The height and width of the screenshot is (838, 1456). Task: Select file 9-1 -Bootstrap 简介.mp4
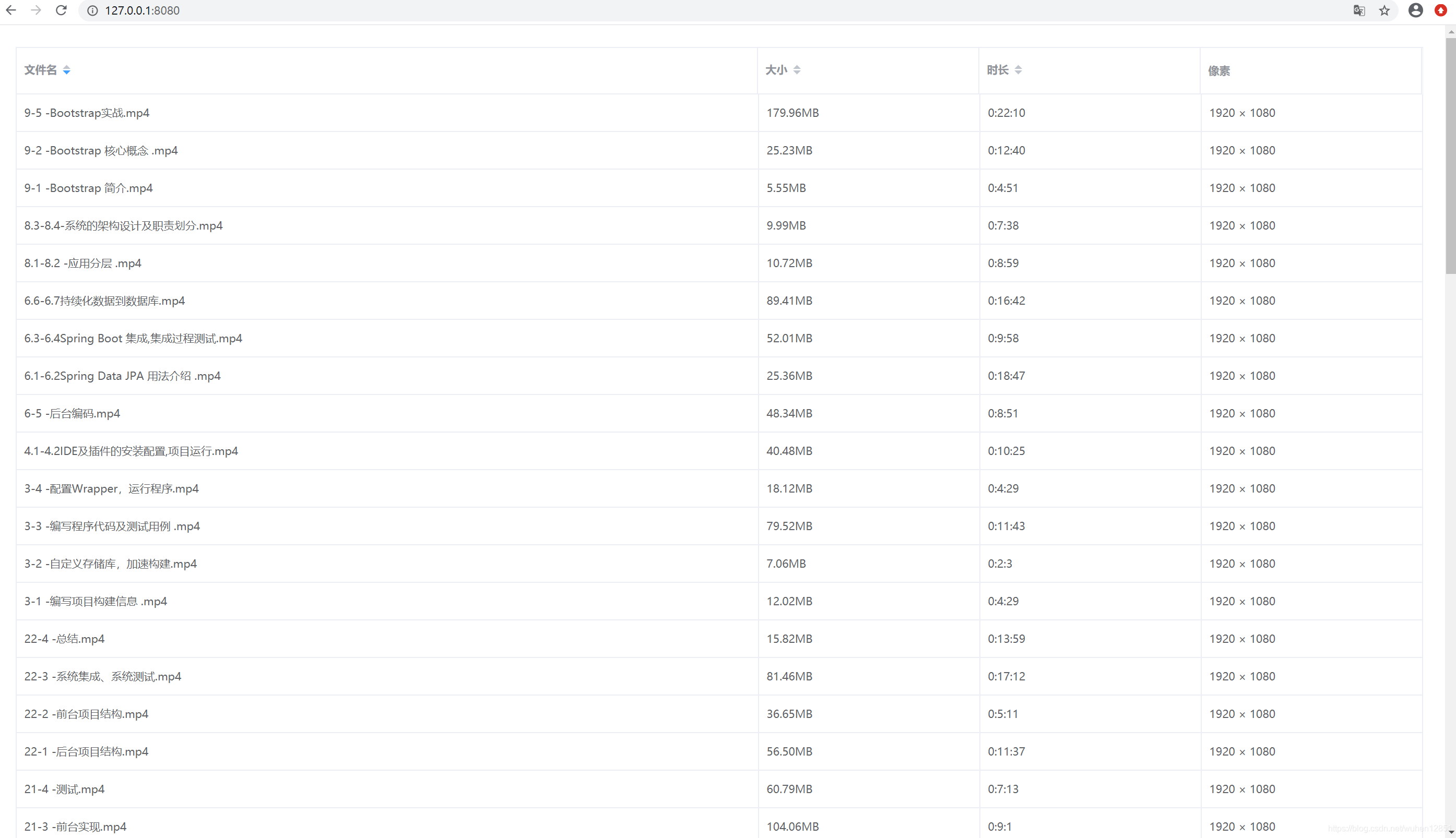[x=89, y=188]
